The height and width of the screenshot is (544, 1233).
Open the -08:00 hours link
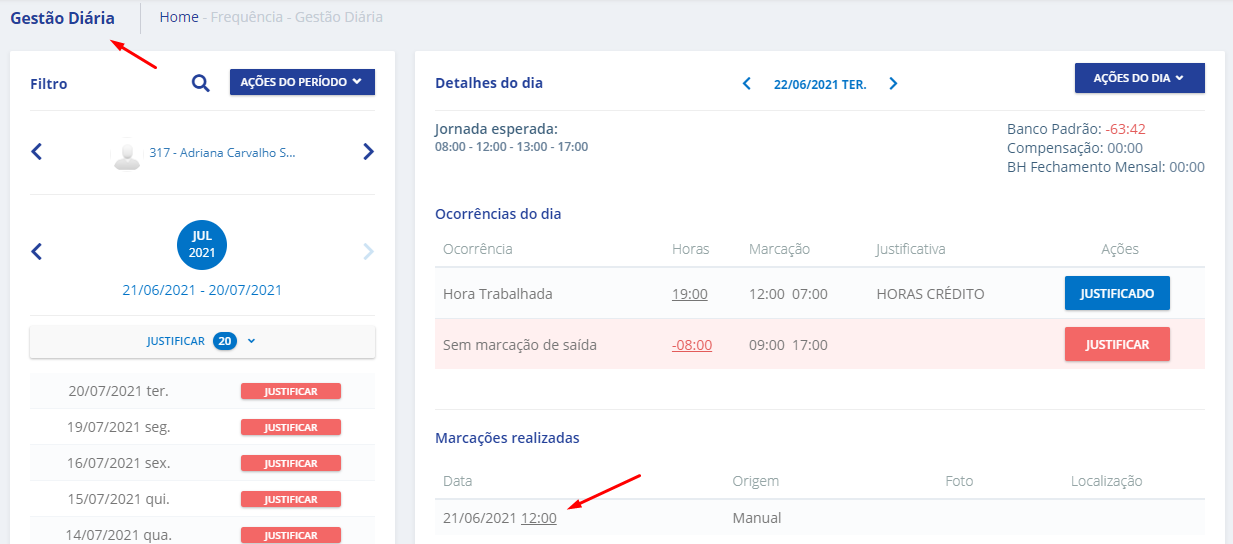(x=692, y=345)
